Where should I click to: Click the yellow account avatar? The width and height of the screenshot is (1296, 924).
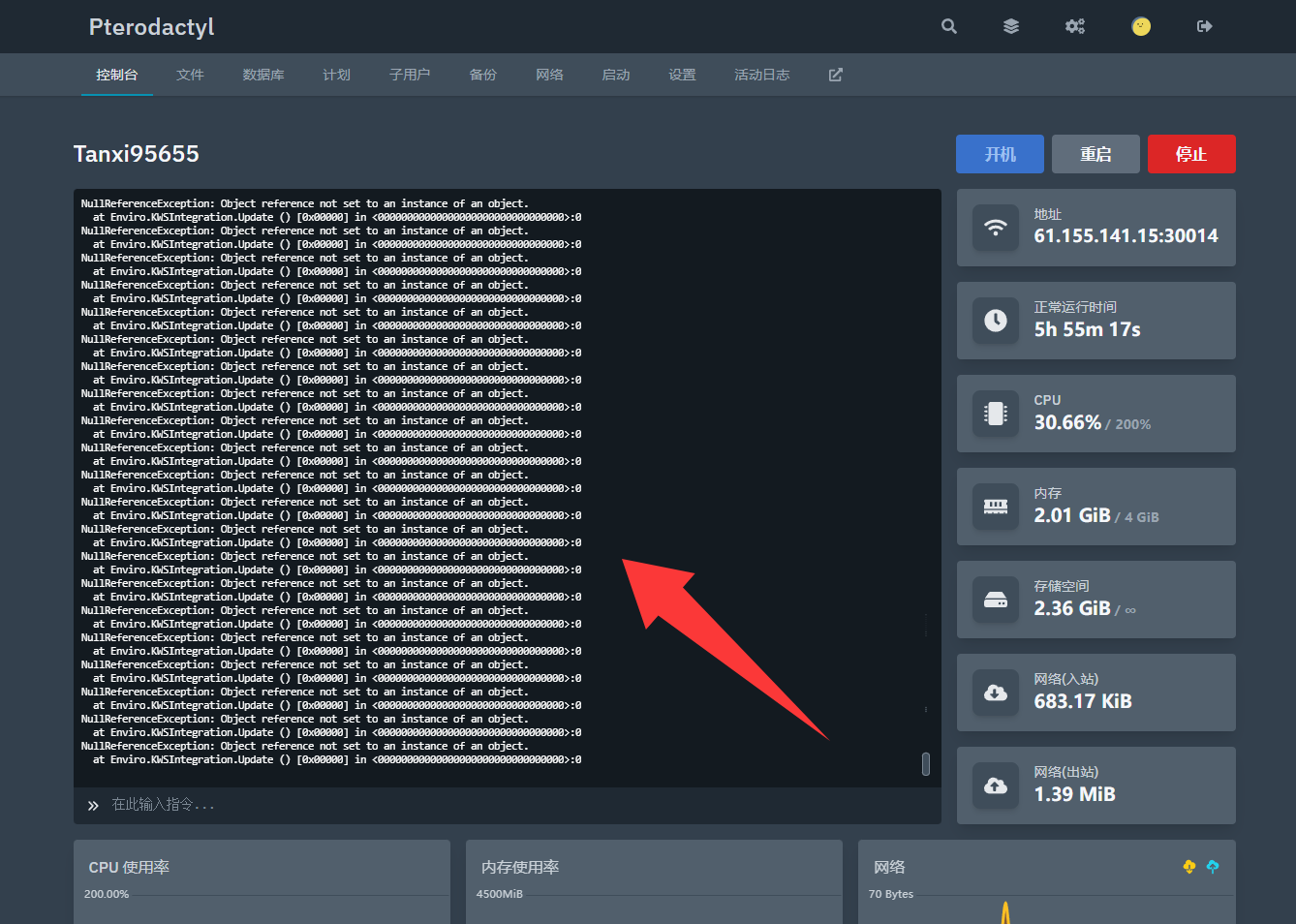click(1141, 26)
